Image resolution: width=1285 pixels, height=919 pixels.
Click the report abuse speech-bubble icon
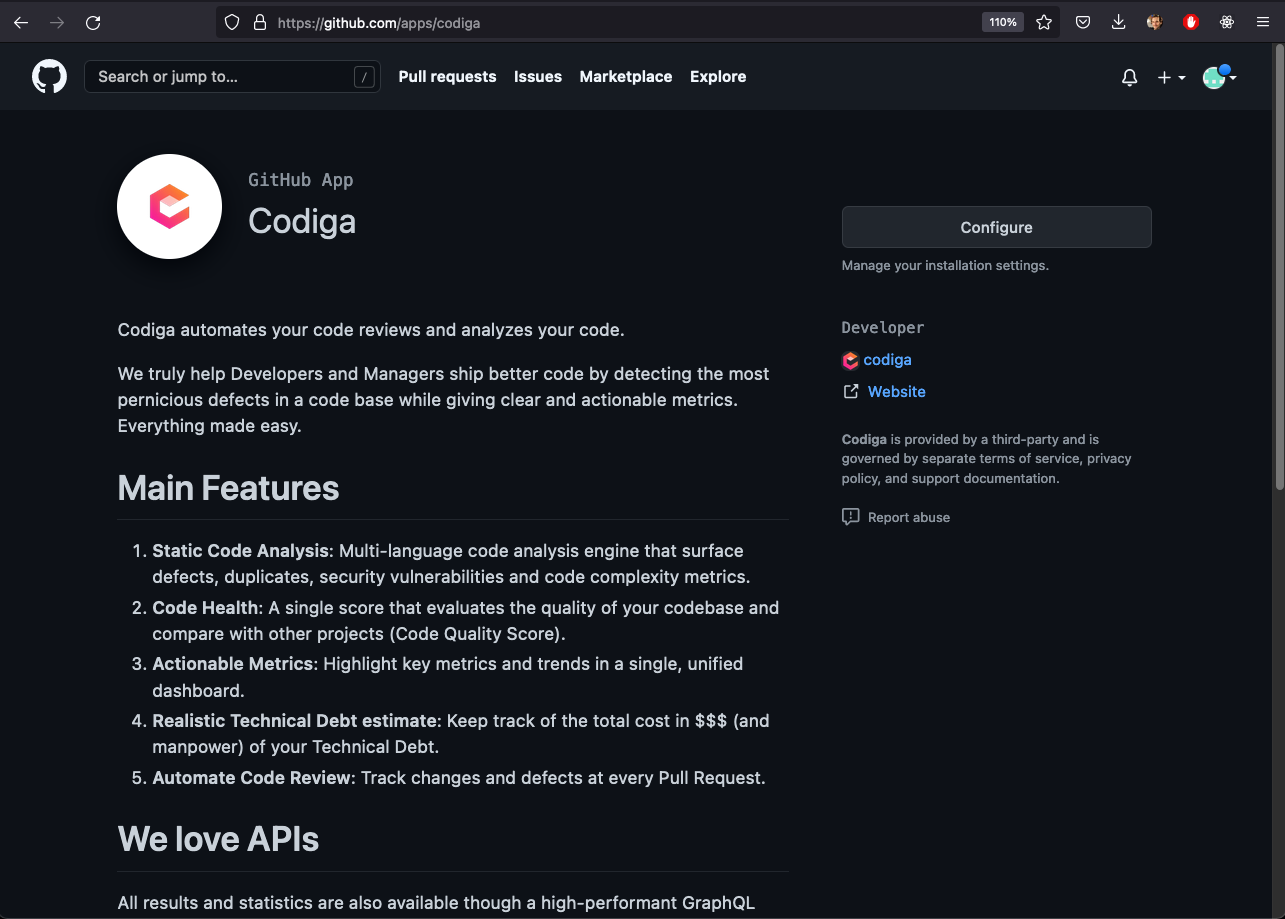pyautogui.click(x=851, y=517)
